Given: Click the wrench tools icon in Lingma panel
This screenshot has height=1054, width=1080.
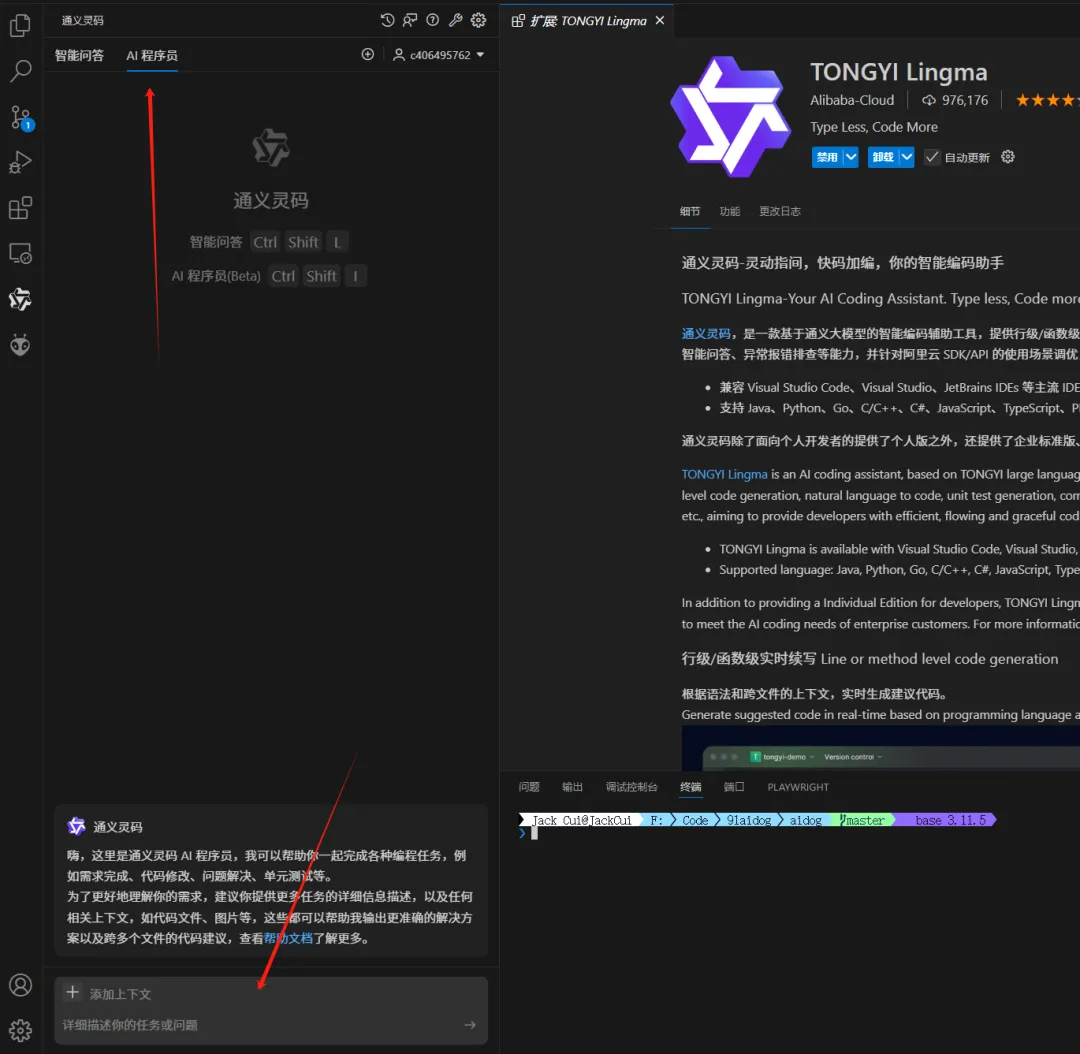Looking at the screenshot, I should 455,19.
